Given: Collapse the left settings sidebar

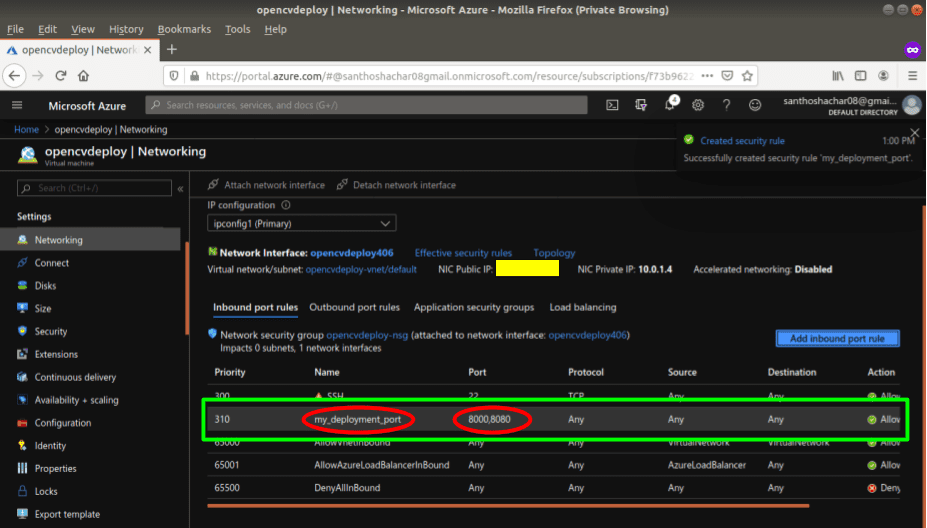Looking at the screenshot, I should coord(180,189).
